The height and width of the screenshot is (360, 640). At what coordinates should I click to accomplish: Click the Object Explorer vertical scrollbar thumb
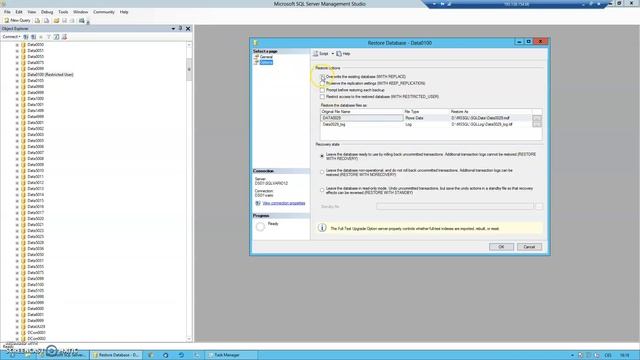click(x=189, y=69)
